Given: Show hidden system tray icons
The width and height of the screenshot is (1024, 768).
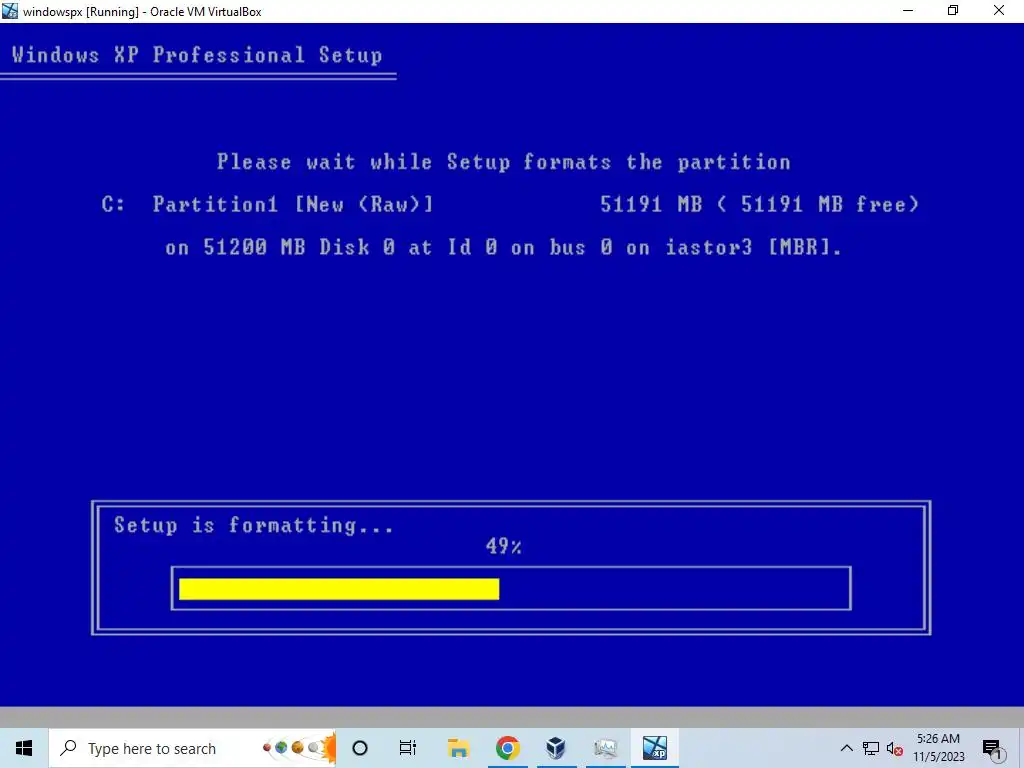Looking at the screenshot, I should click(x=846, y=748).
